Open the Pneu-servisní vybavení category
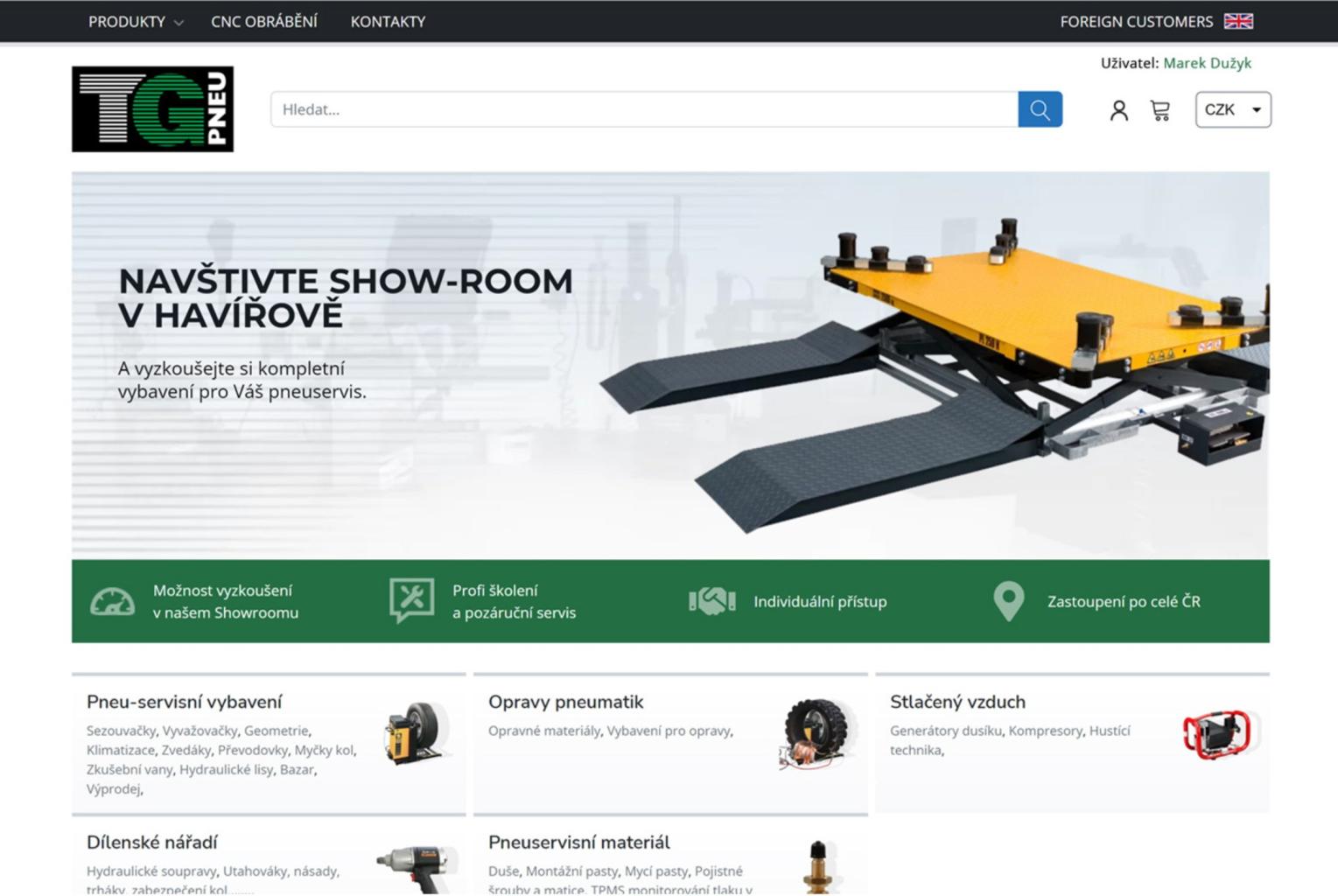The image size is (1338, 896). [184, 702]
